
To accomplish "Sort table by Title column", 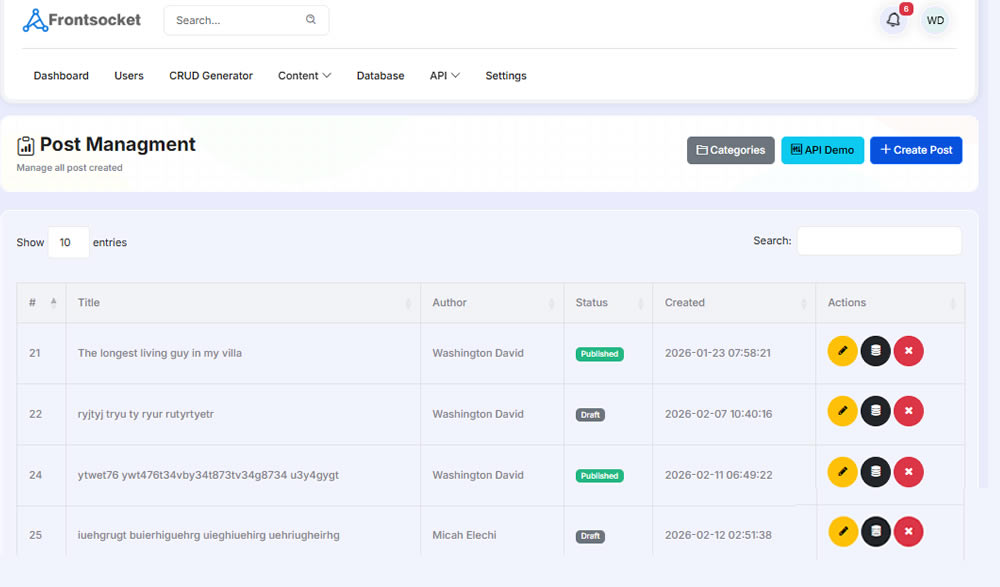I will click(x=242, y=303).
